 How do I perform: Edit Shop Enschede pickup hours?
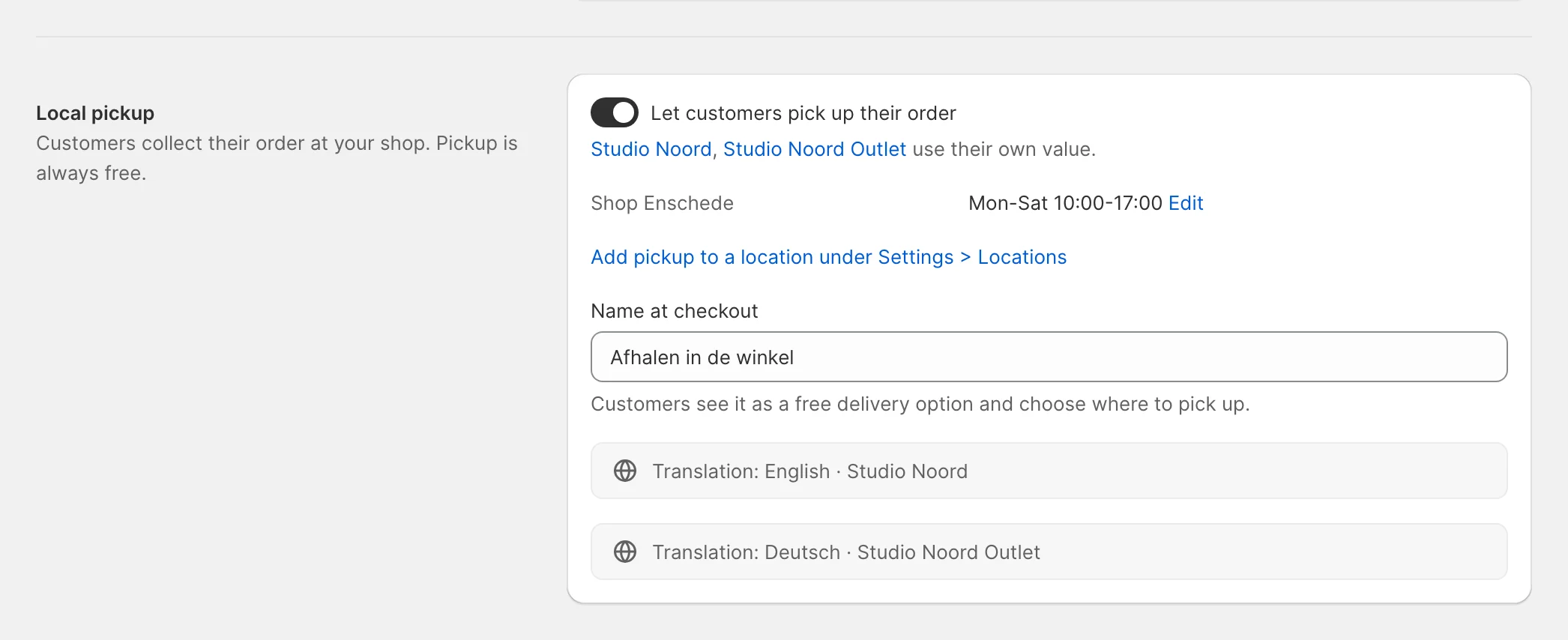(x=1186, y=203)
